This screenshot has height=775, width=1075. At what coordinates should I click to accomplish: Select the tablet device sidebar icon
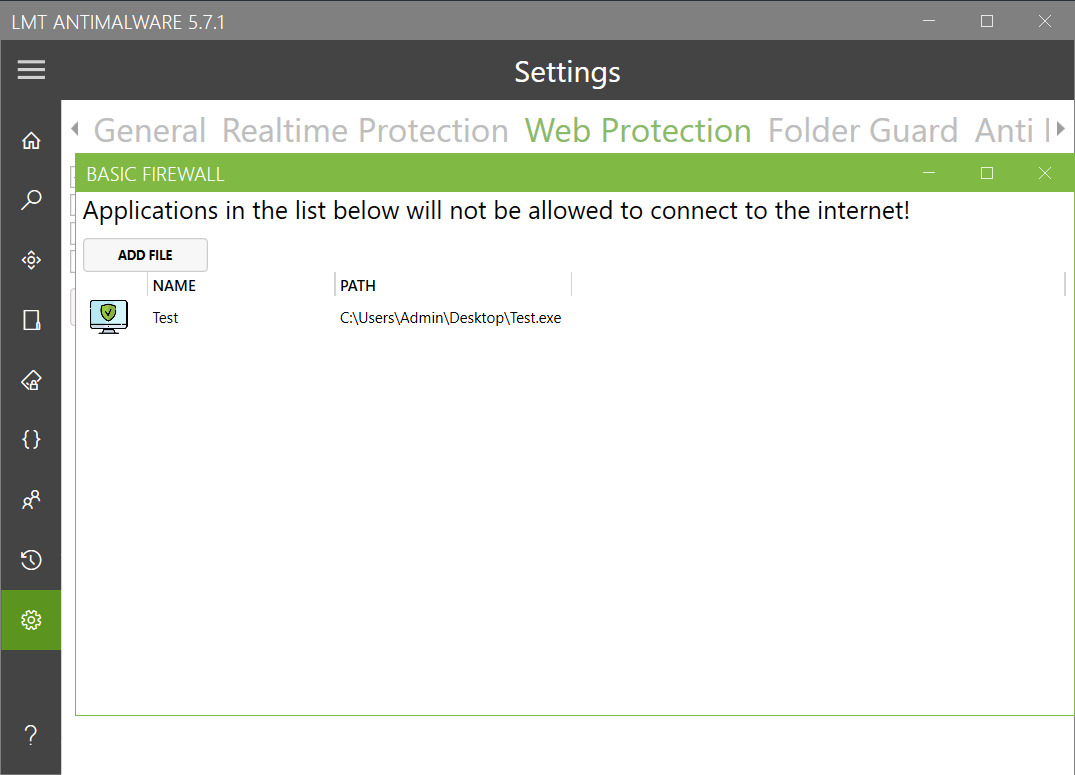click(x=31, y=320)
